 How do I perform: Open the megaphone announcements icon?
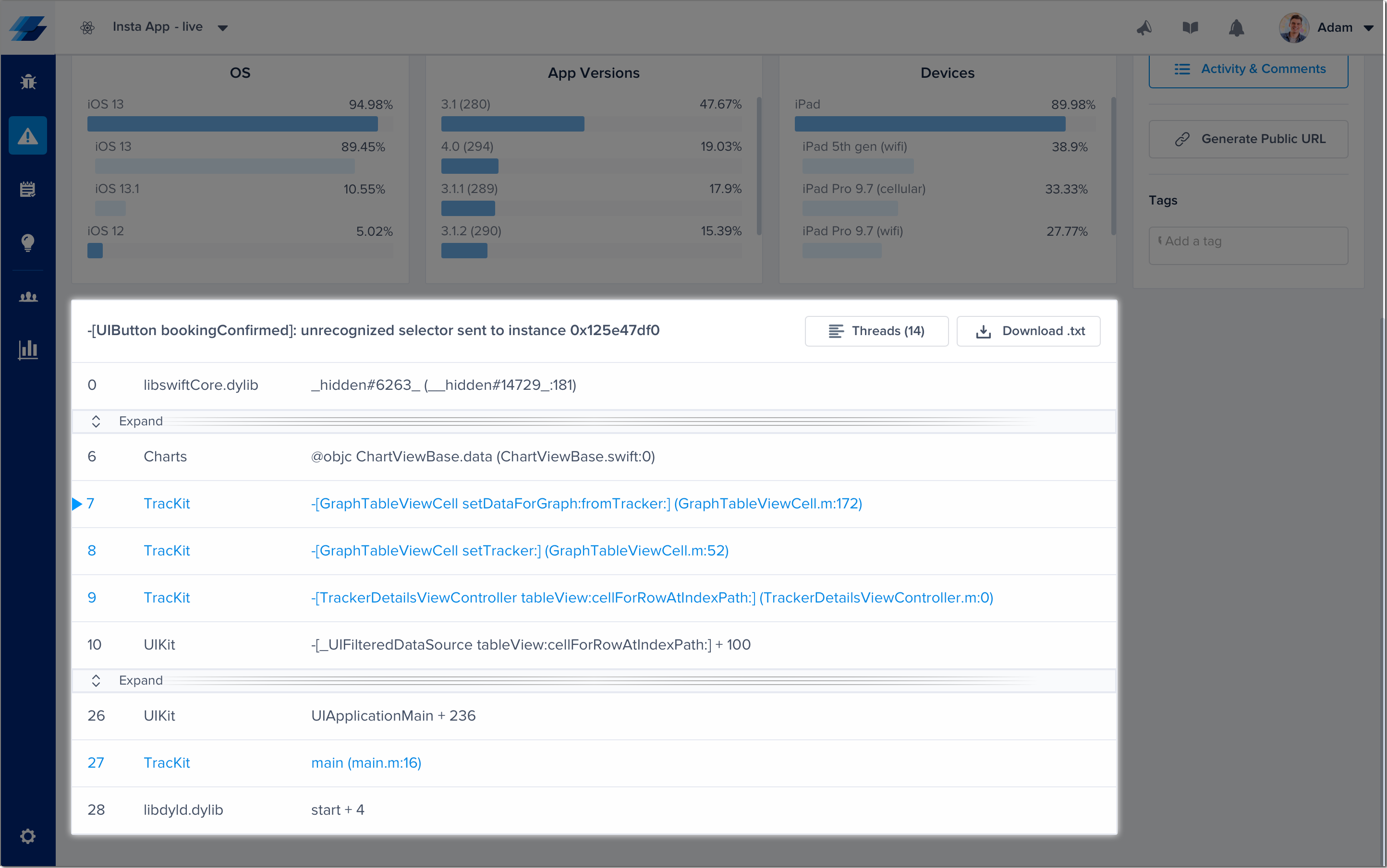[1144, 27]
